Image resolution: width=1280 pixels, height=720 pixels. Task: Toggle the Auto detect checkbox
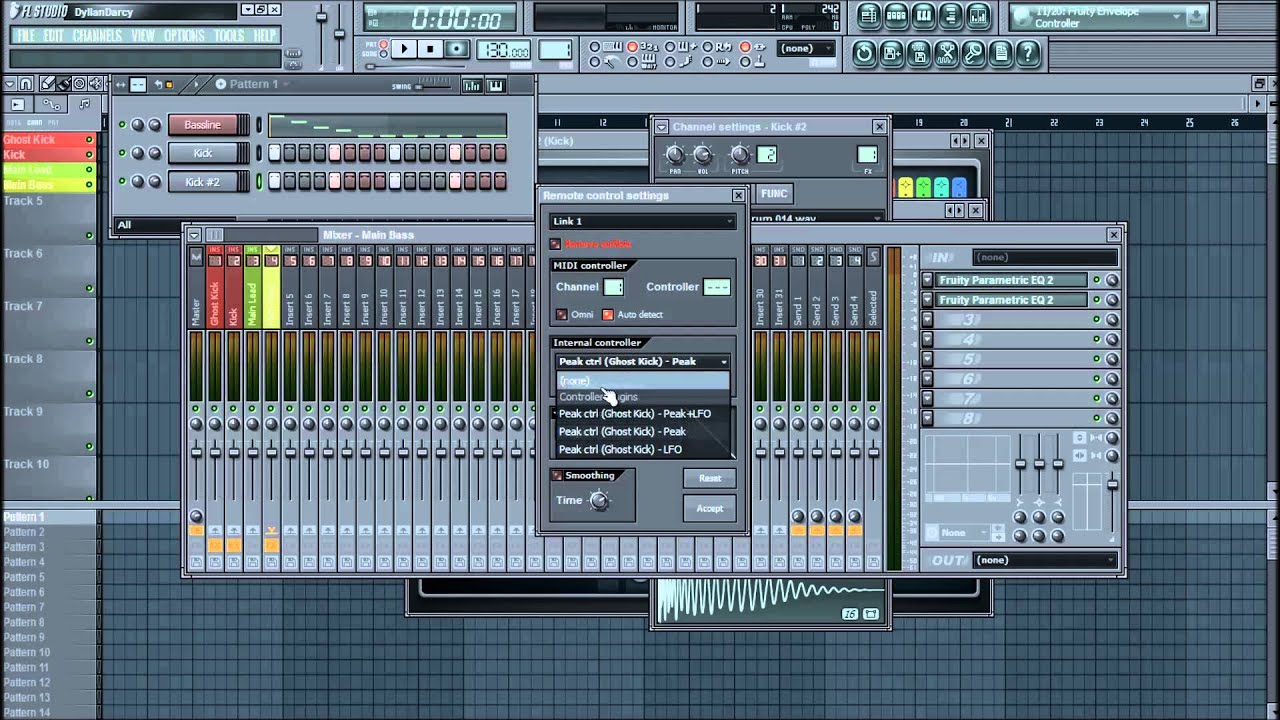click(x=607, y=315)
